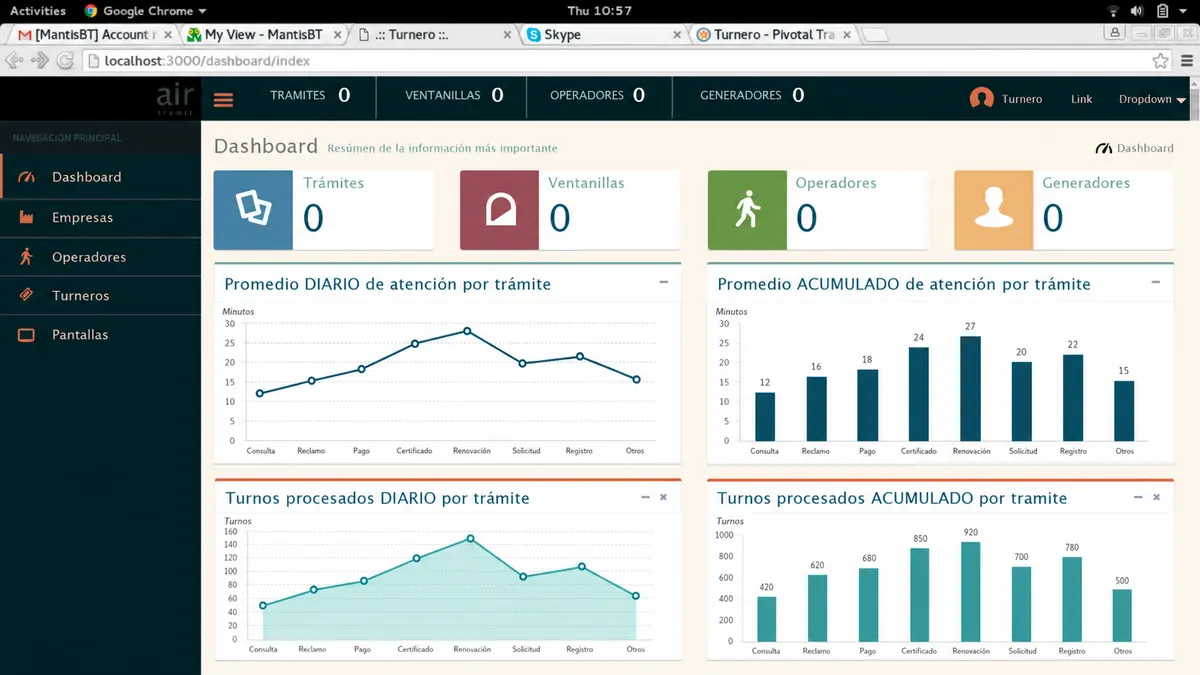1200x675 pixels.
Task: Click the browser back arrow
Action: [x=14, y=60]
